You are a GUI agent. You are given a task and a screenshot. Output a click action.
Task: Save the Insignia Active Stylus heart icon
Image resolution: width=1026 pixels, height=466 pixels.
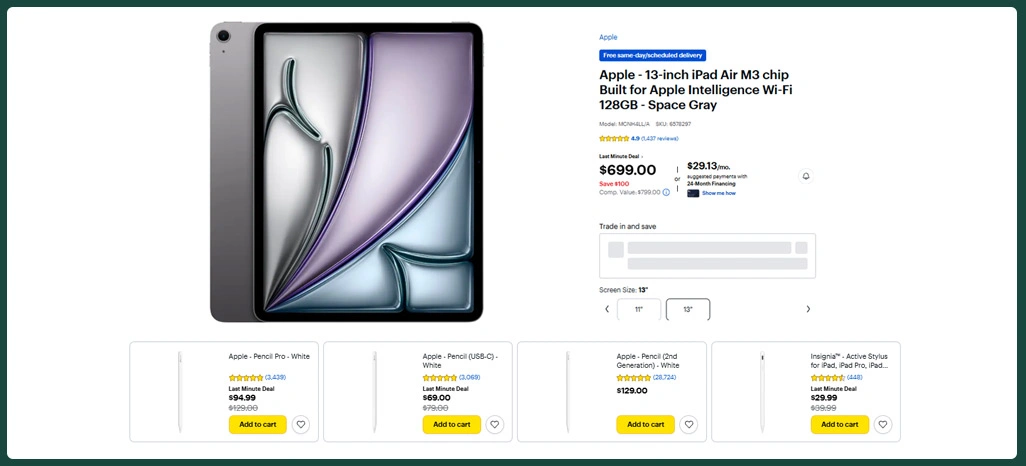point(883,424)
